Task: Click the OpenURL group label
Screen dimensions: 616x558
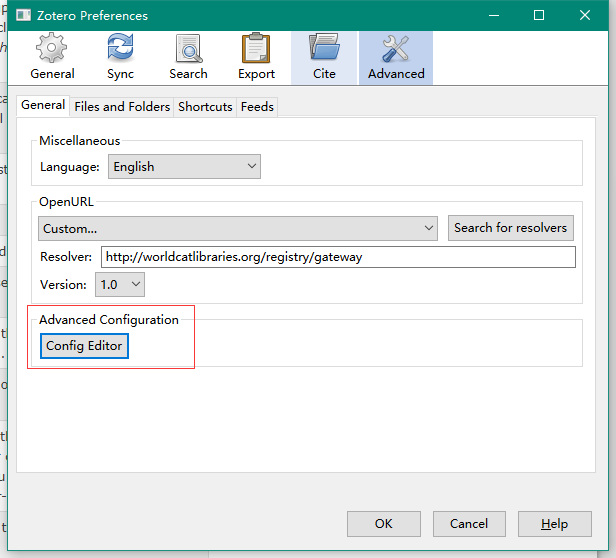Action: (66, 202)
